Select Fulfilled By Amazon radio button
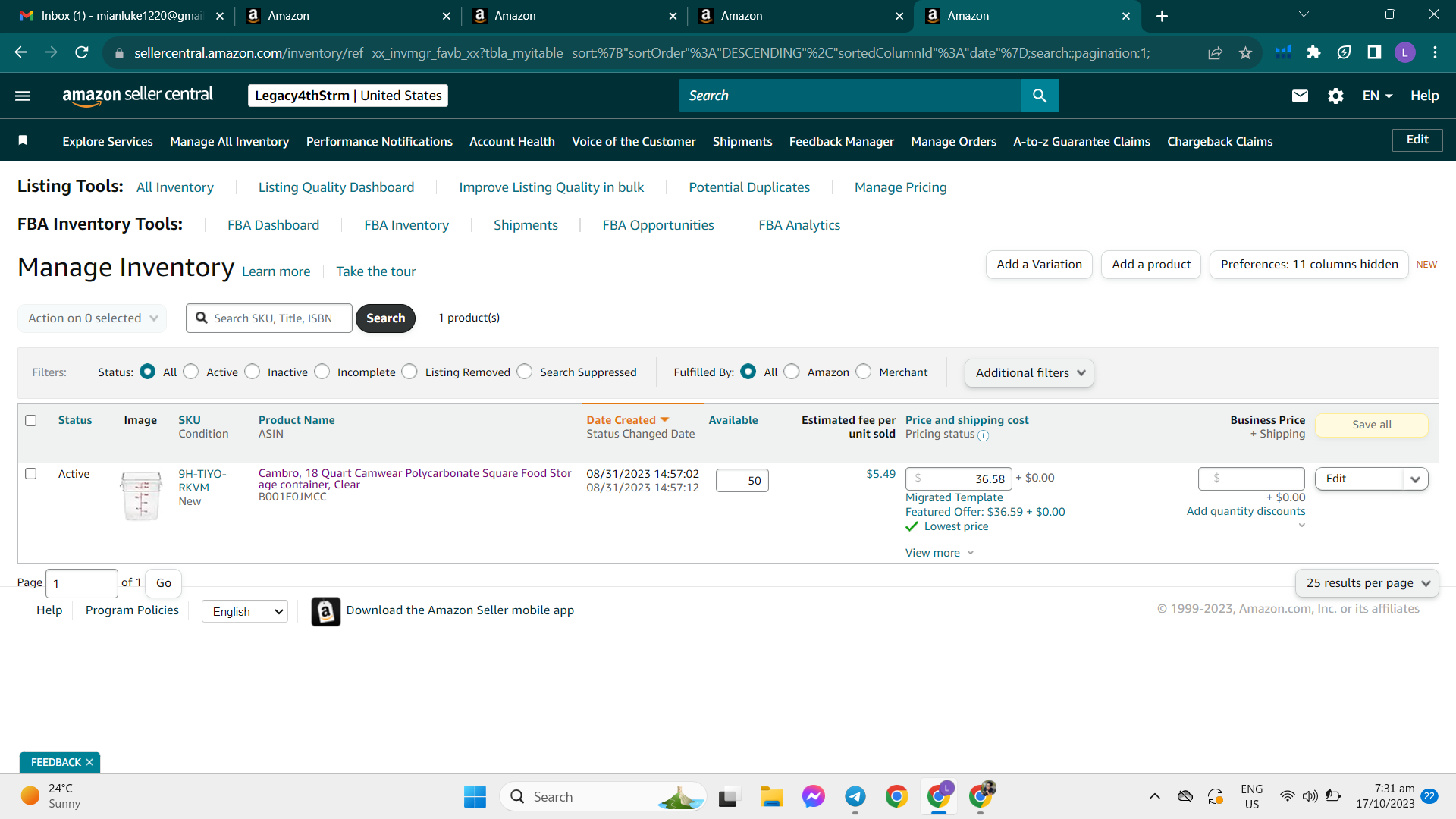 point(792,372)
